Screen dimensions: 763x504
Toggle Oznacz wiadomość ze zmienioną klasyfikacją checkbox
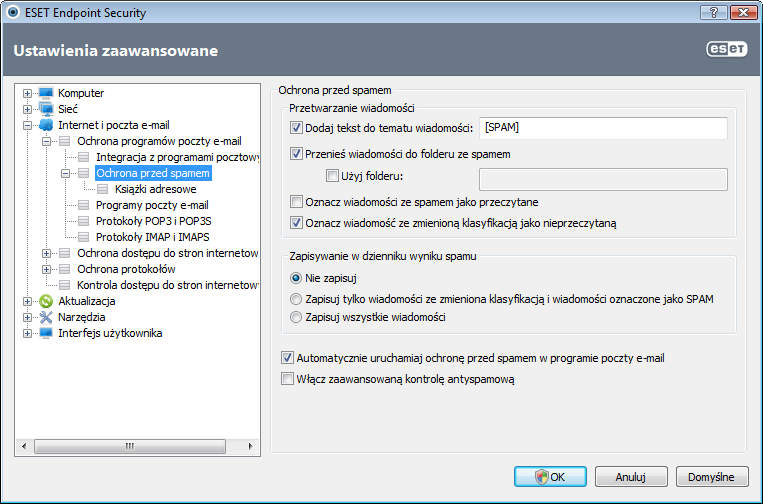point(296,223)
